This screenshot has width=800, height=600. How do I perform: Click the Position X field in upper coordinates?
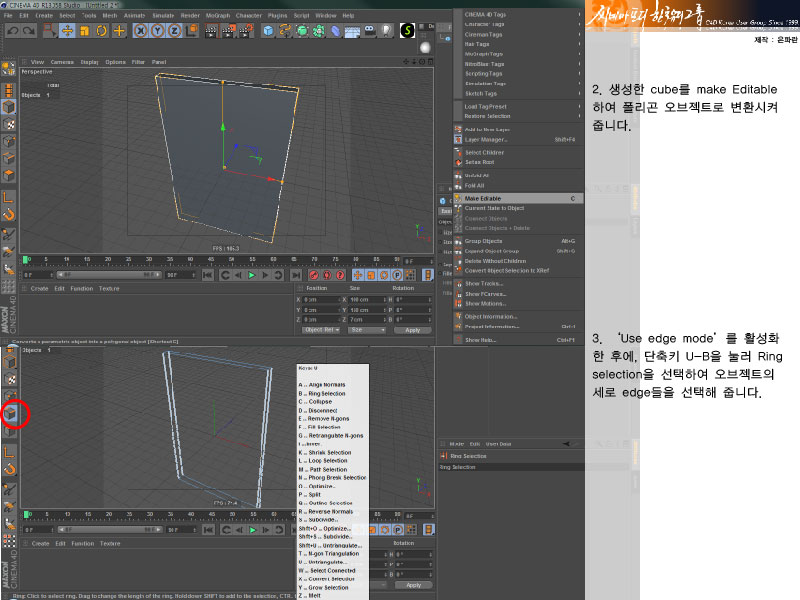322,299
